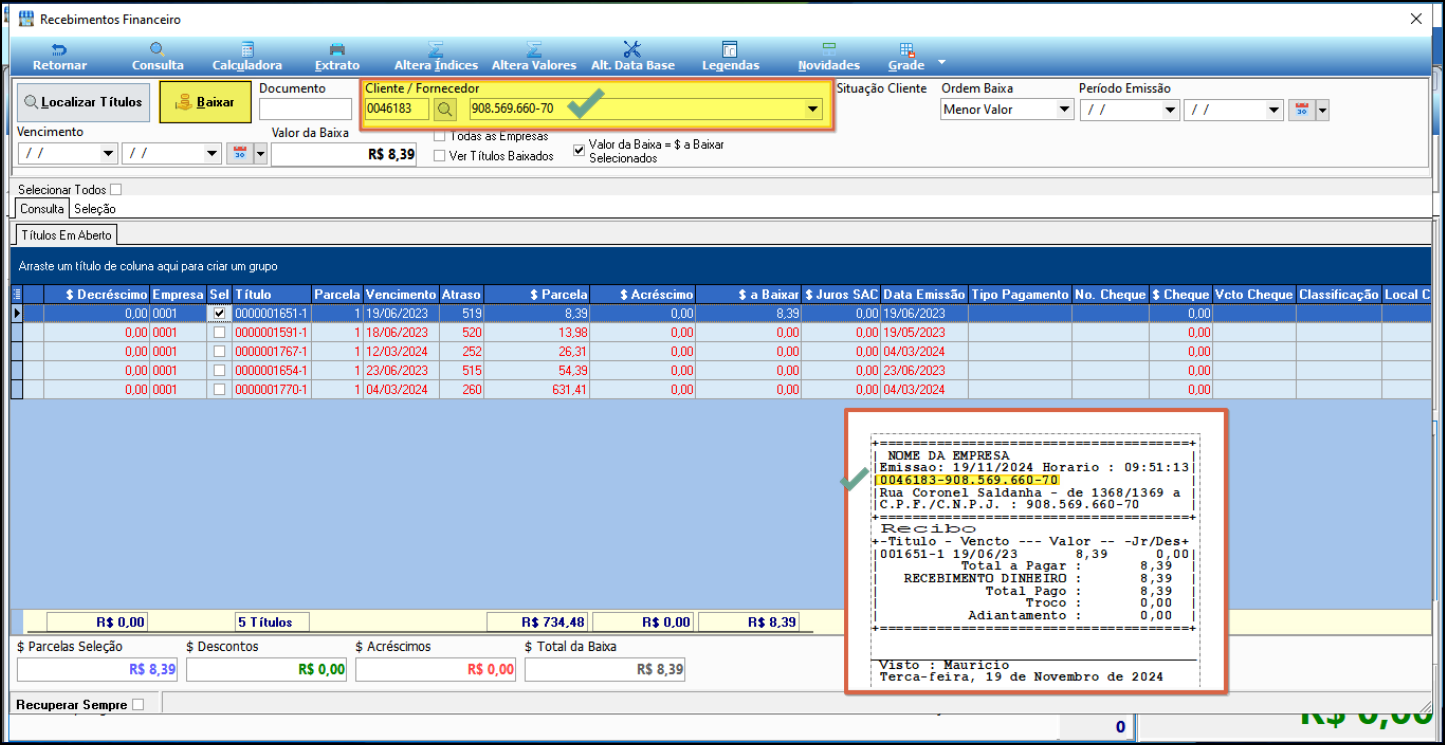Click $ Parcelas Seleção field
The width and height of the screenshot is (1445, 745).
click(97, 670)
